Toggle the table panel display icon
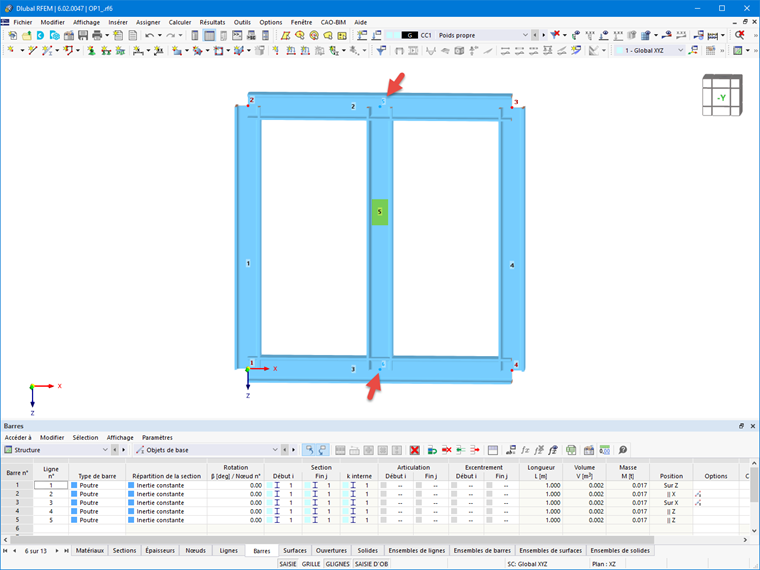 (x=209, y=35)
